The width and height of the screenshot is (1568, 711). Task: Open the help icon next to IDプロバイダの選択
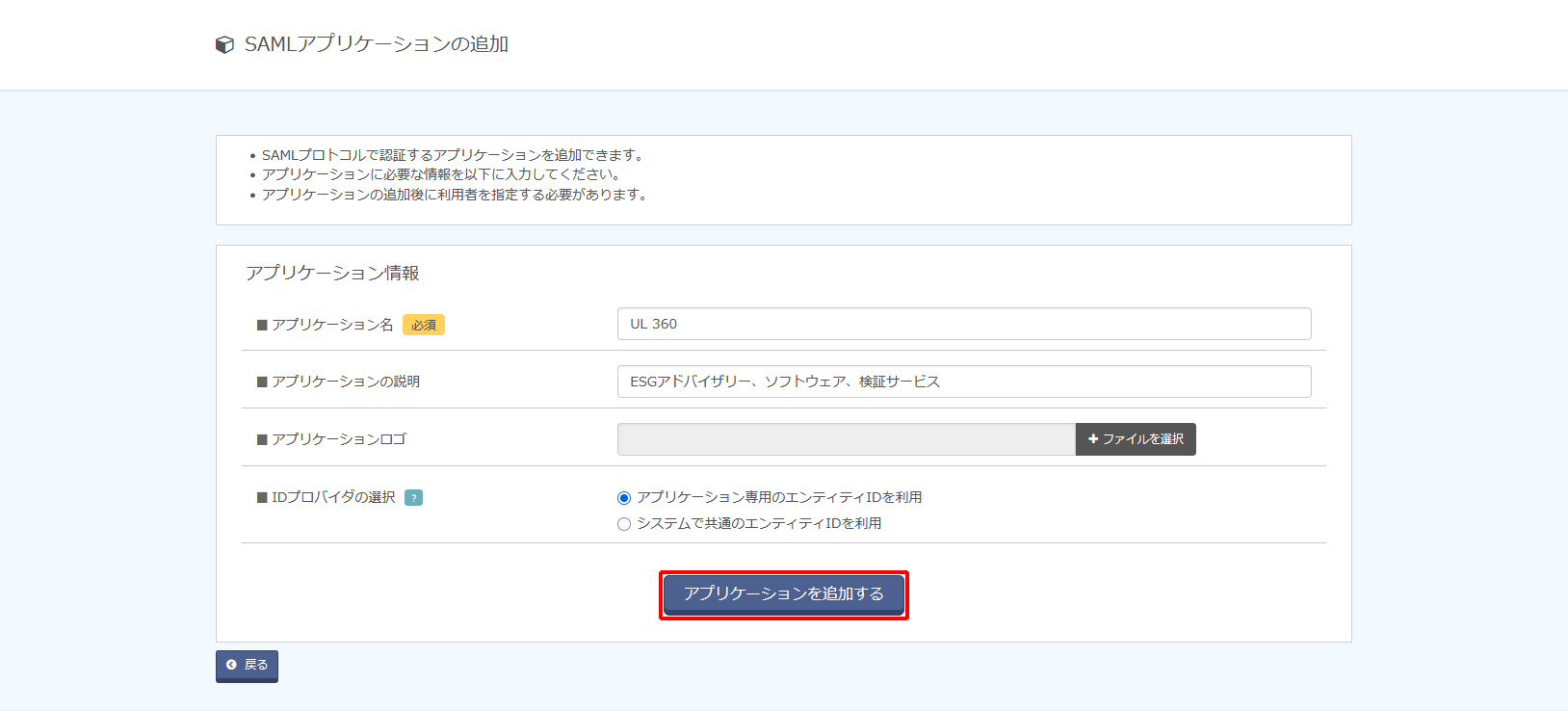point(413,498)
